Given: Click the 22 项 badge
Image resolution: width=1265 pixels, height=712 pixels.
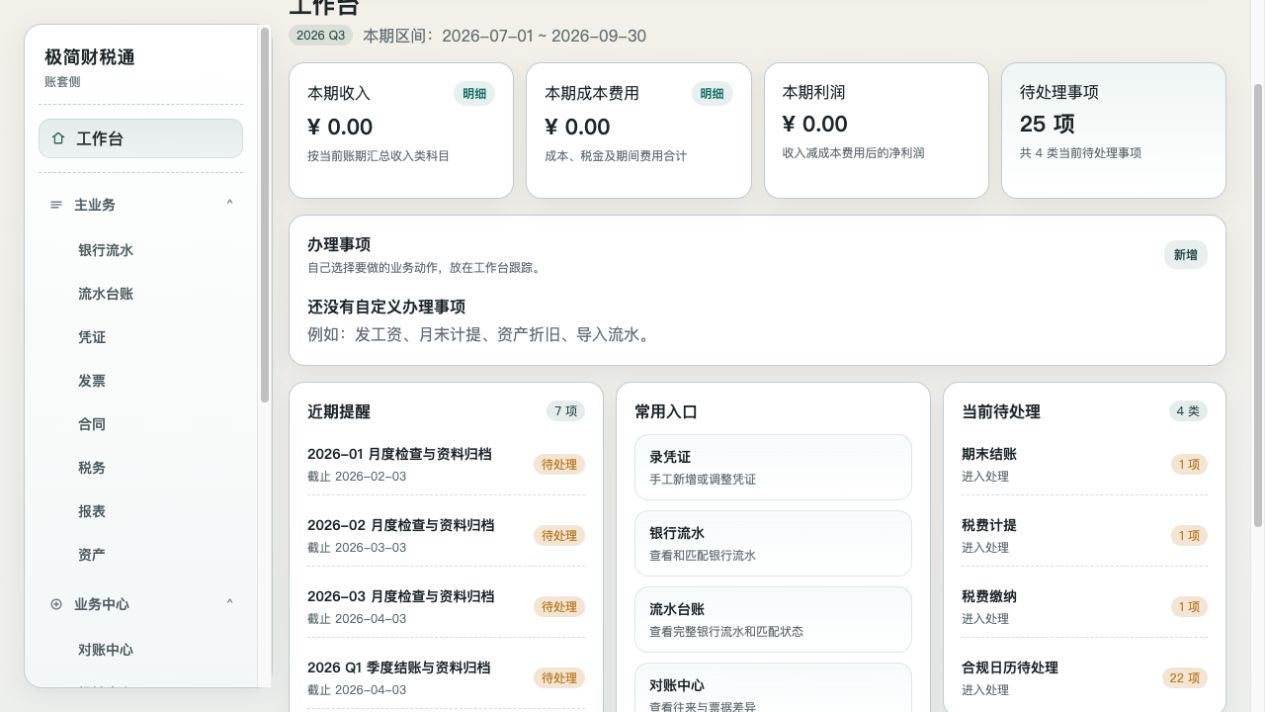Looking at the screenshot, I should tap(1184, 678).
